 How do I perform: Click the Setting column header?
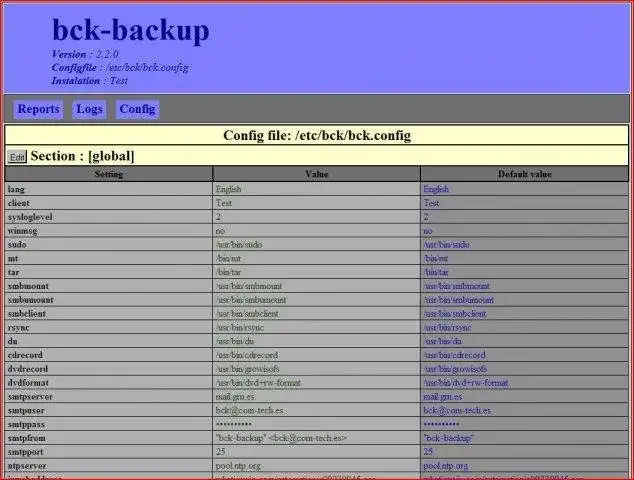pyautogui.click(x=108, y=174)
